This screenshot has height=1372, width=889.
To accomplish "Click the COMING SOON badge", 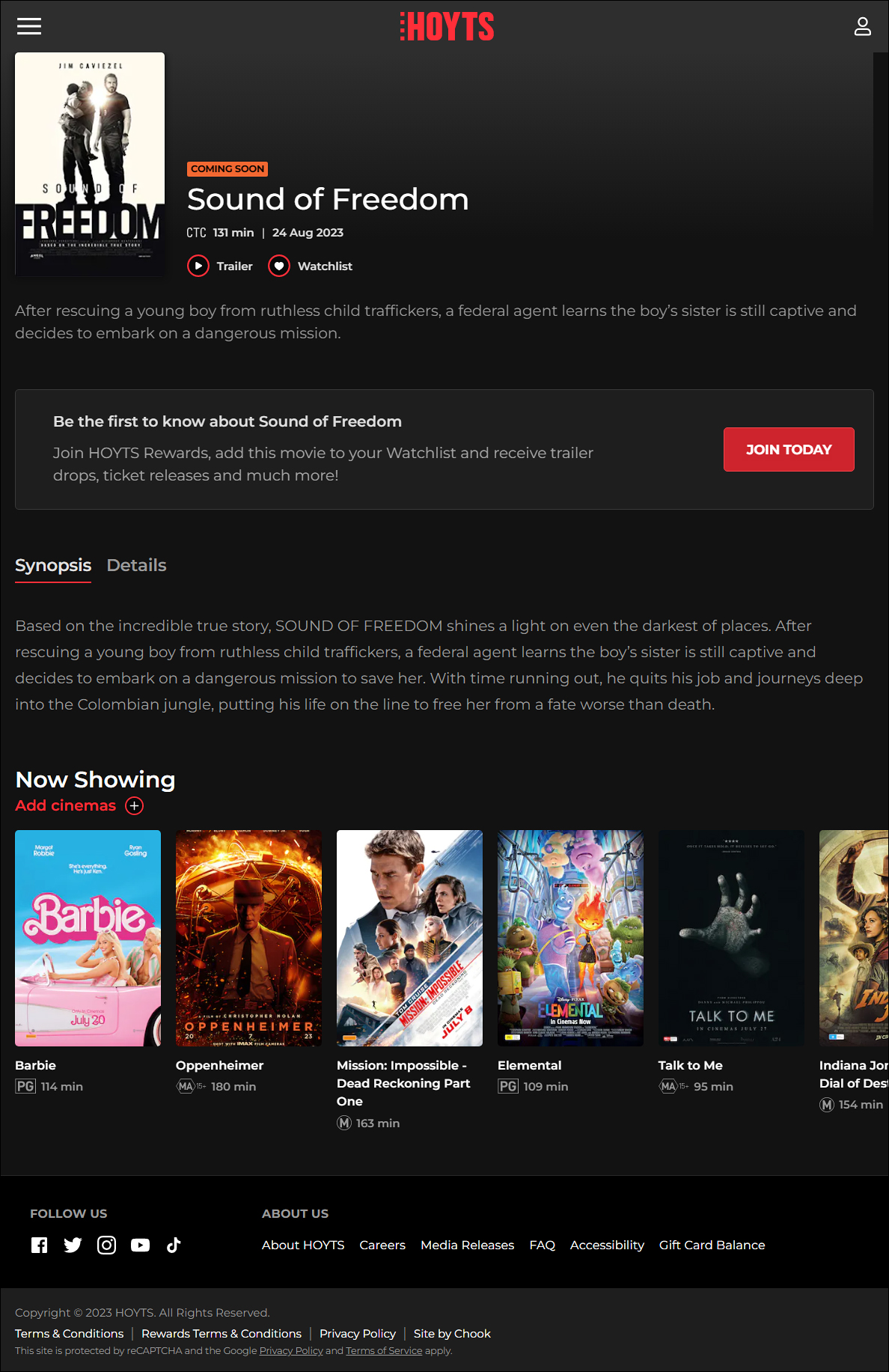I will tap(227, 169).
